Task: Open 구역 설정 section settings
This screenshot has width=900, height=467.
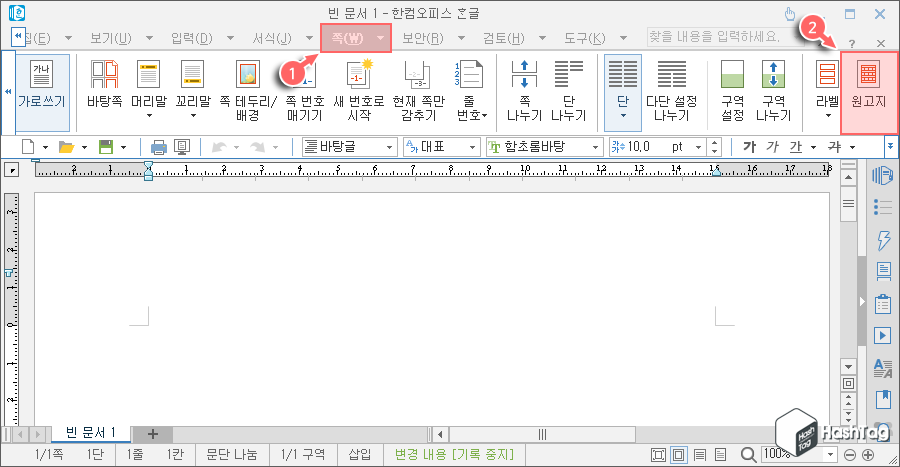Action: coord(732,90)
